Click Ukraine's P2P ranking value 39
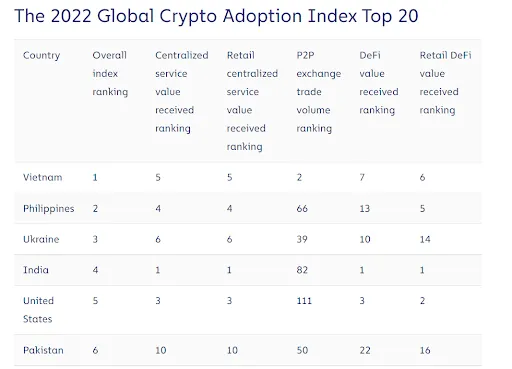The height and width of the screenshot is (369, 512). pos(302,239)
